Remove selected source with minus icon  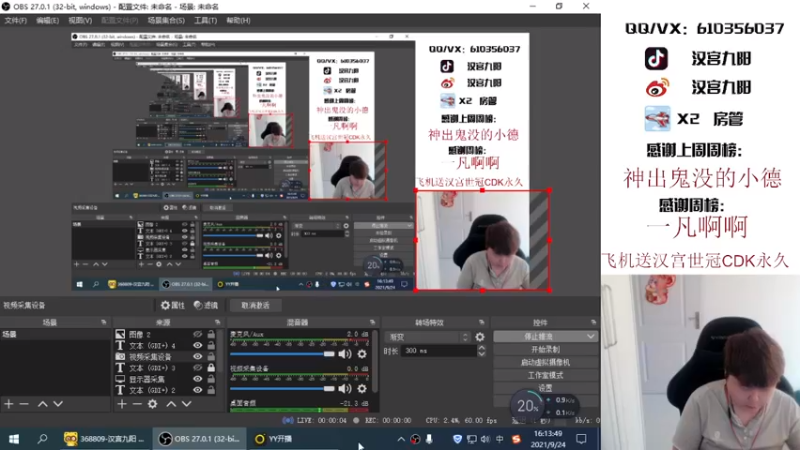[x=137, y=404]
